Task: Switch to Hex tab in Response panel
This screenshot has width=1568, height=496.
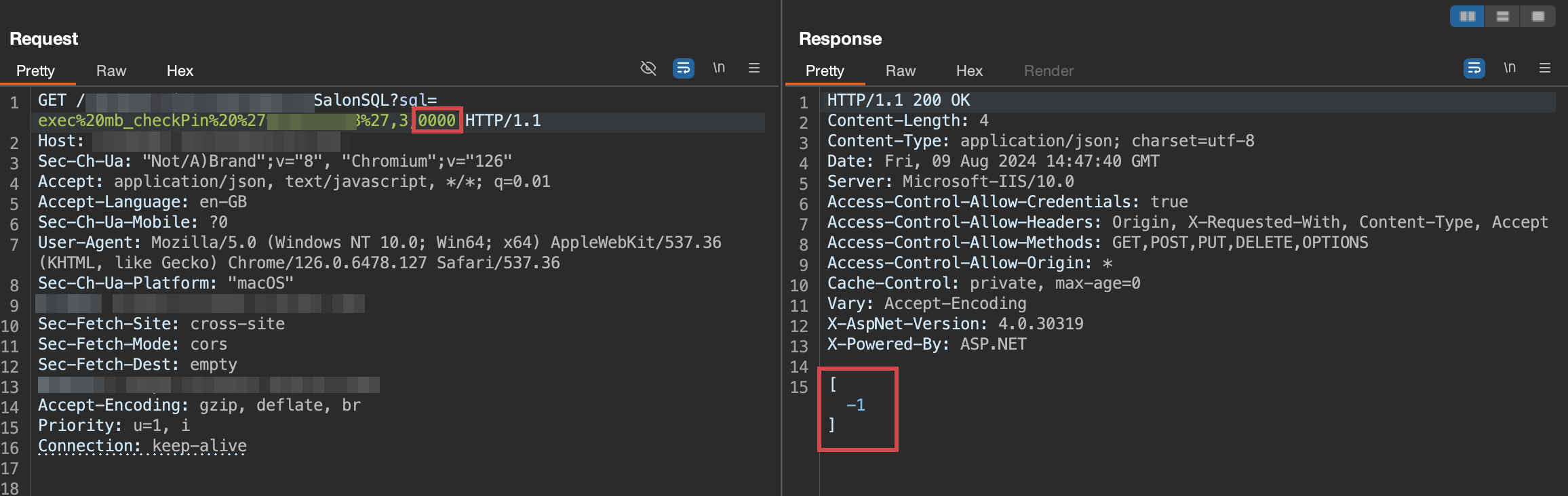Action: [x=969, y=70]
